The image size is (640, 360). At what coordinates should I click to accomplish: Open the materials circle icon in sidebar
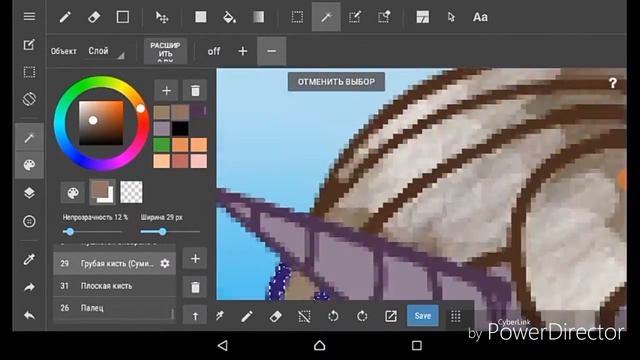(x=29, y=221)
